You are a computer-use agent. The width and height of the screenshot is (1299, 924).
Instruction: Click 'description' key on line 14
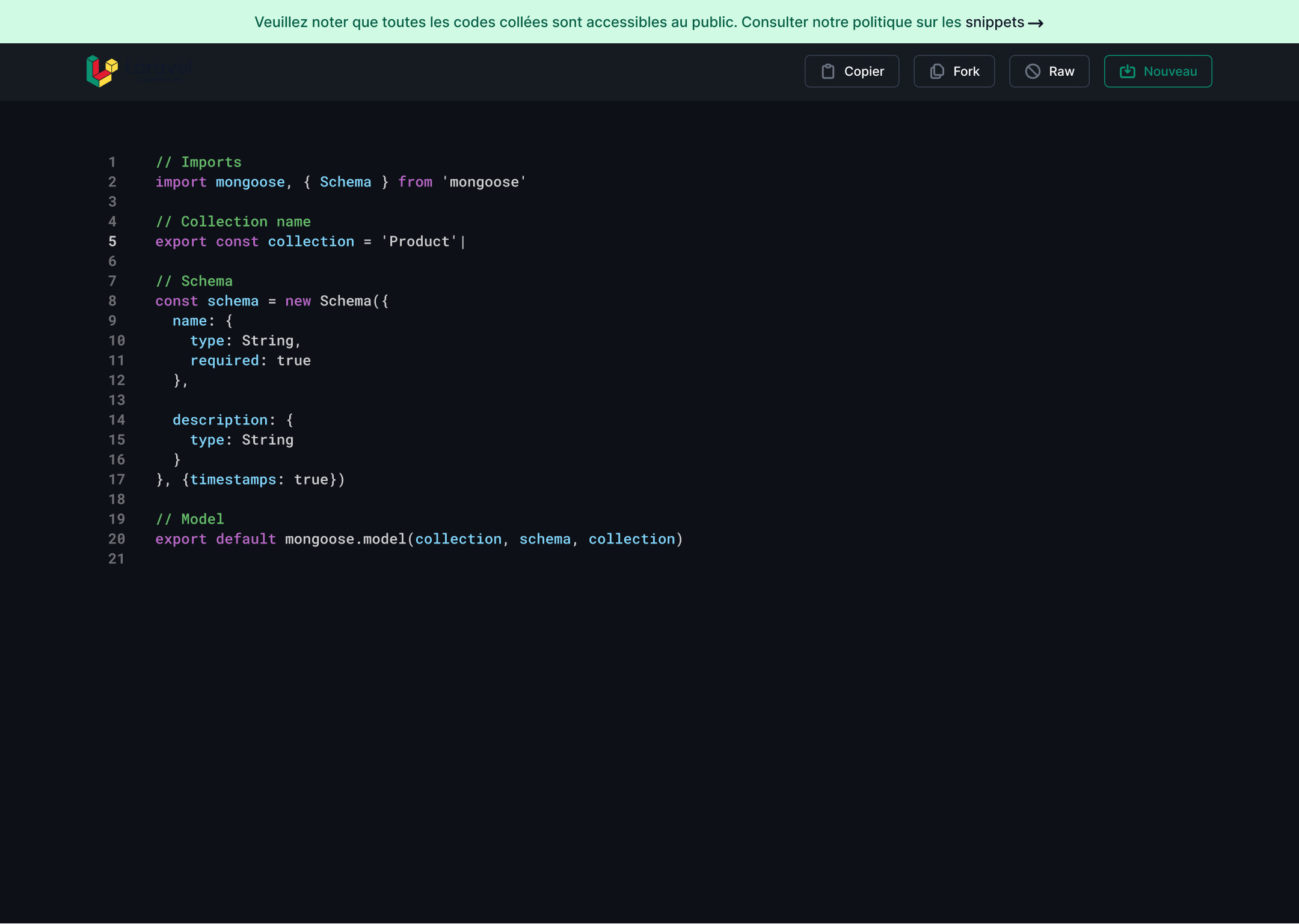coord(220,420)
